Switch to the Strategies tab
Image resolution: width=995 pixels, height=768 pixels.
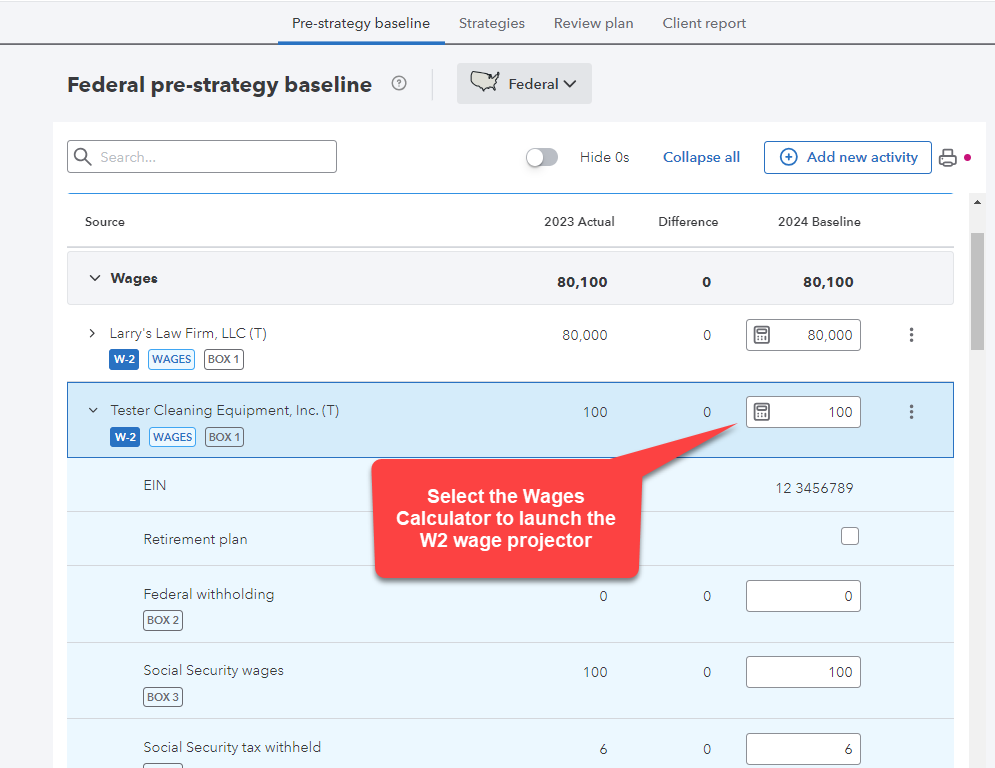pyautogui.click(x=491, y=23)
